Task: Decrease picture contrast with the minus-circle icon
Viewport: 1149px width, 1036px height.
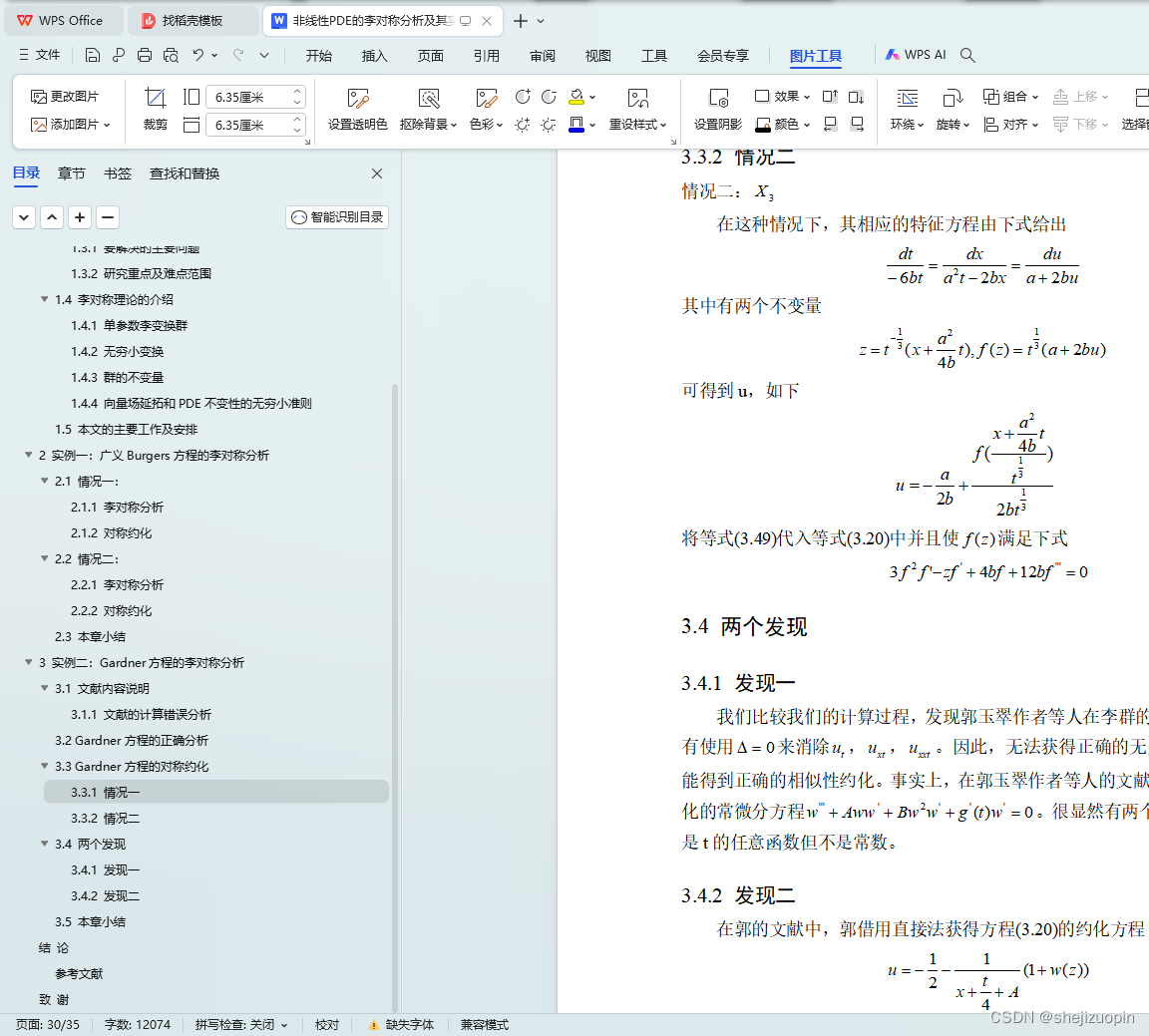Action: point(549,97)
